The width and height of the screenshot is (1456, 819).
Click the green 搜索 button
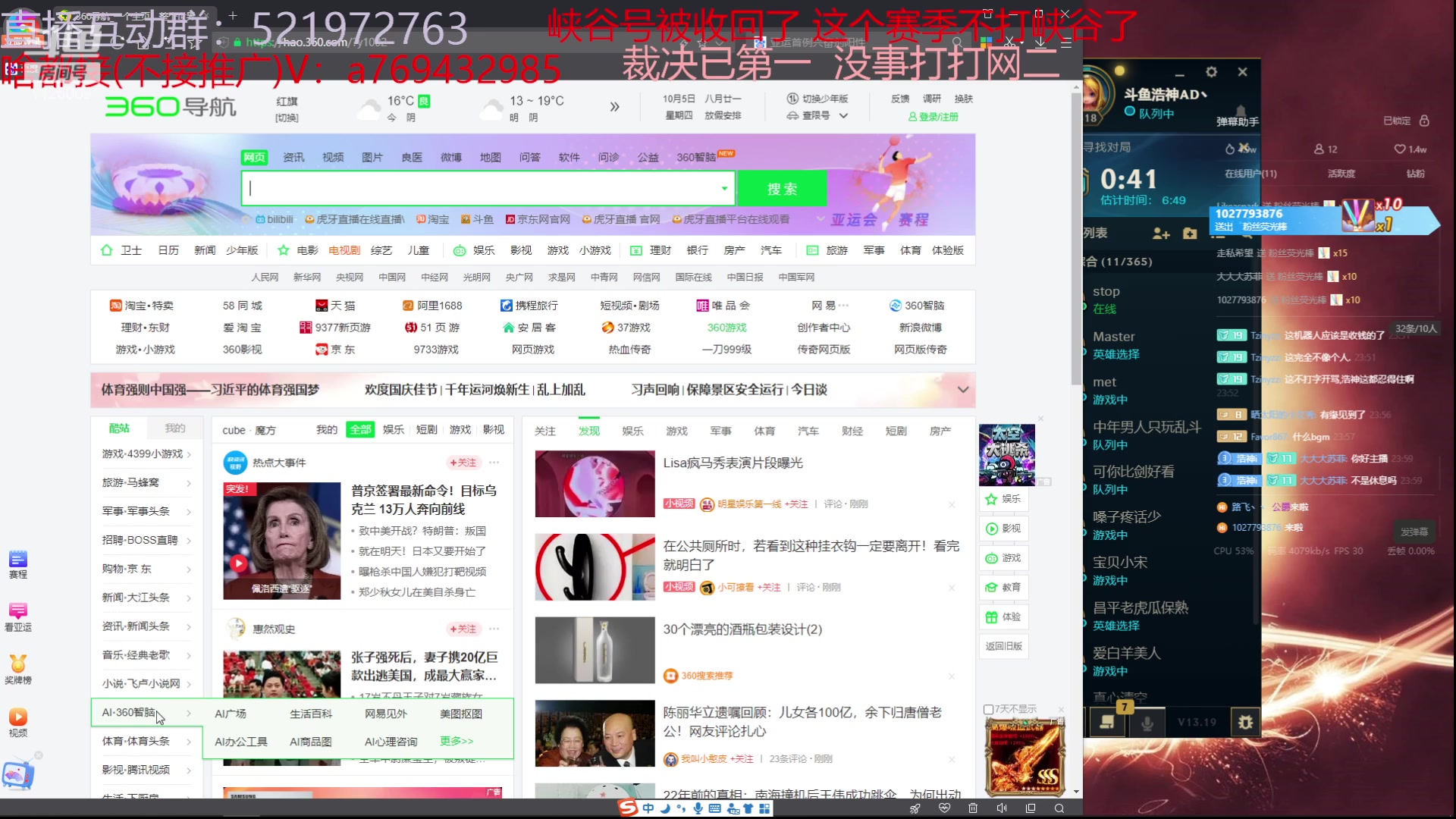pos(782,189)
